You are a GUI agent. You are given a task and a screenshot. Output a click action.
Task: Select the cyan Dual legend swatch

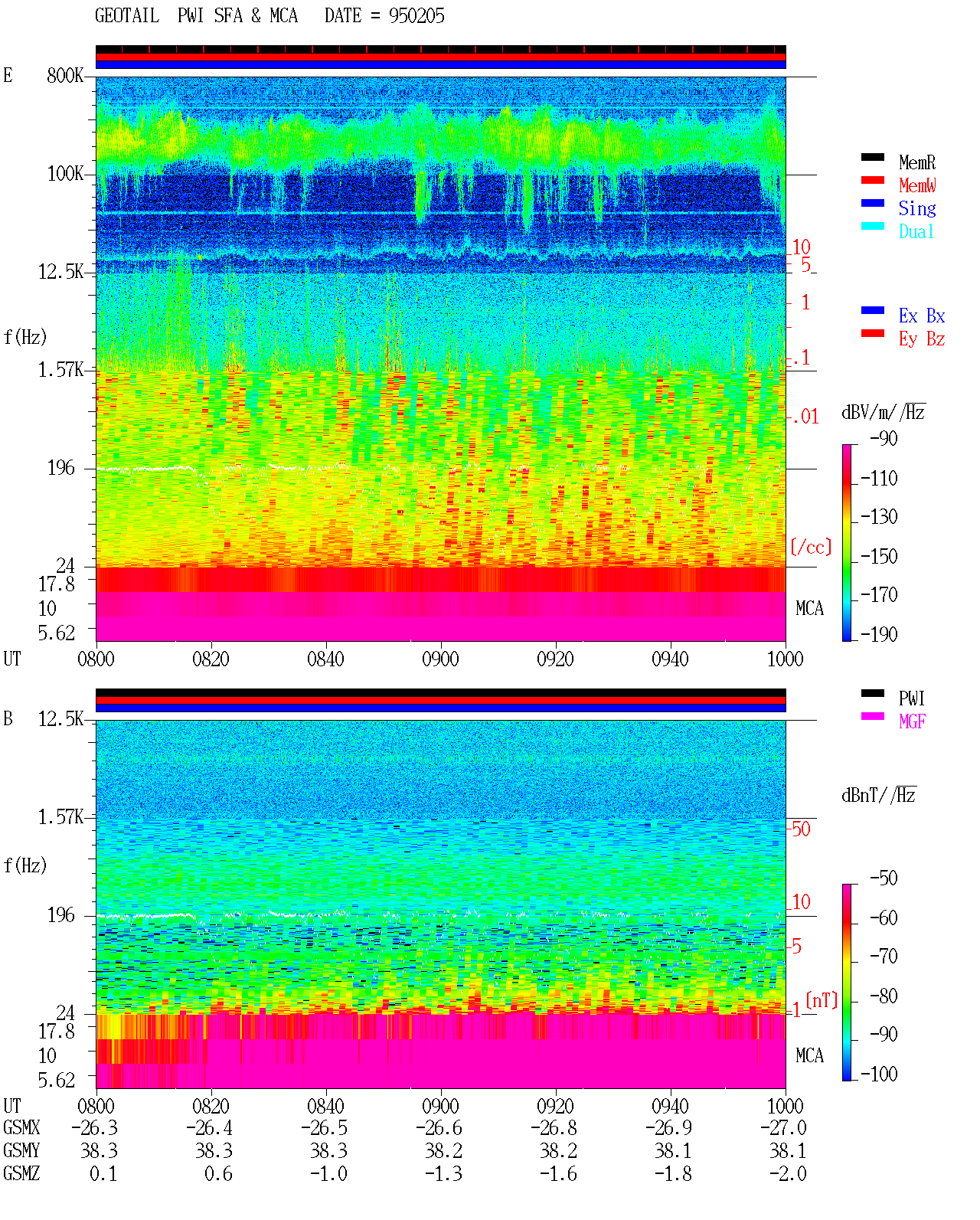(873, 226)
